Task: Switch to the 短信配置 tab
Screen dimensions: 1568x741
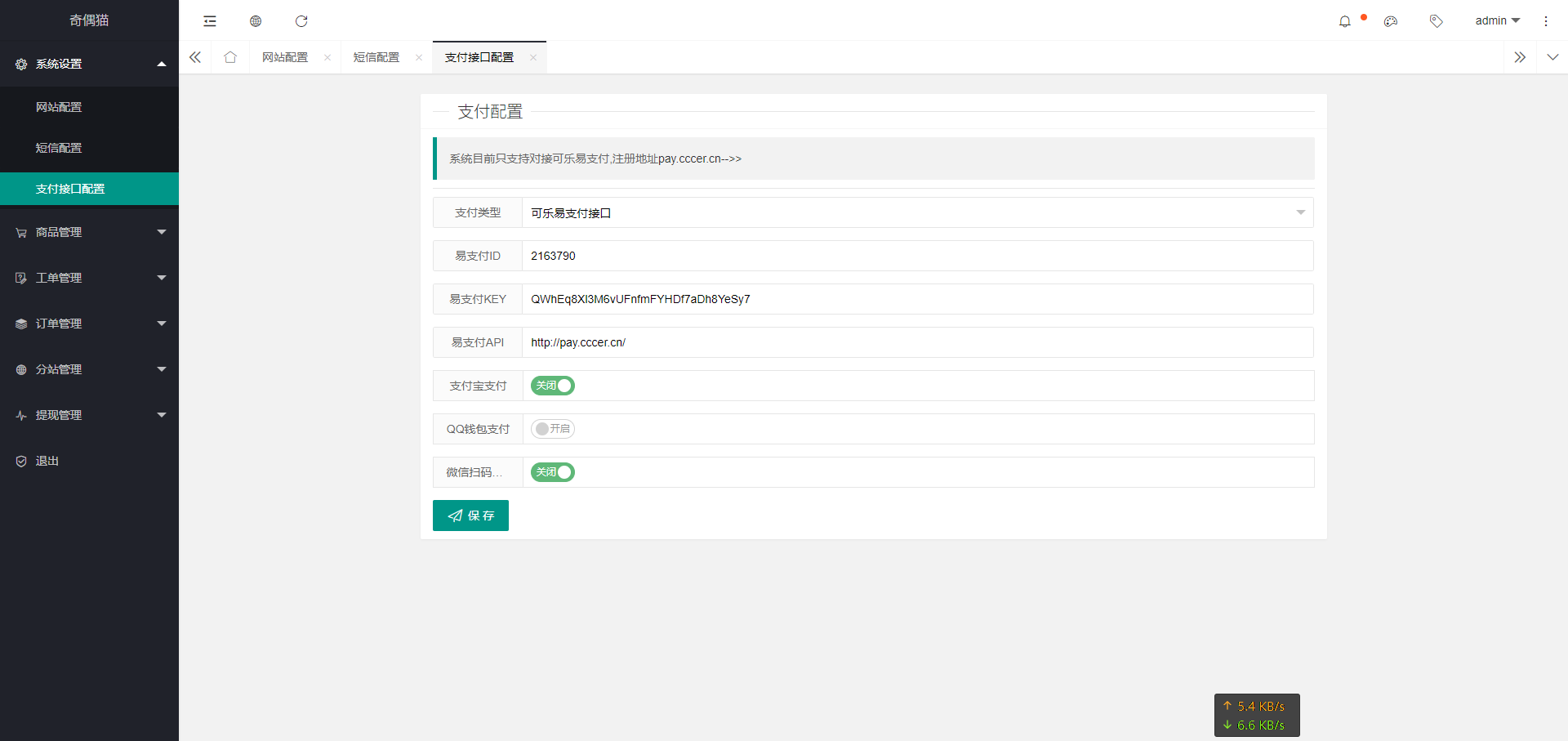Action: 376,57
